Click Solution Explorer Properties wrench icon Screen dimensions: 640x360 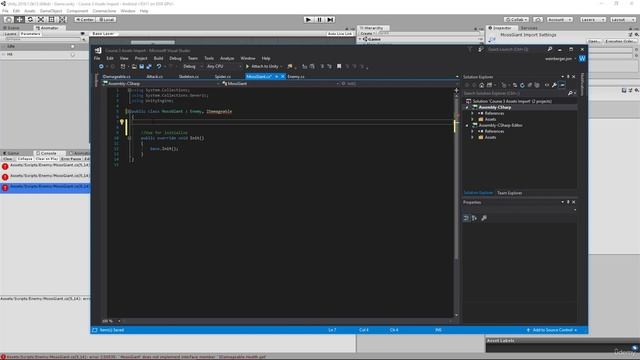point(554,85)
